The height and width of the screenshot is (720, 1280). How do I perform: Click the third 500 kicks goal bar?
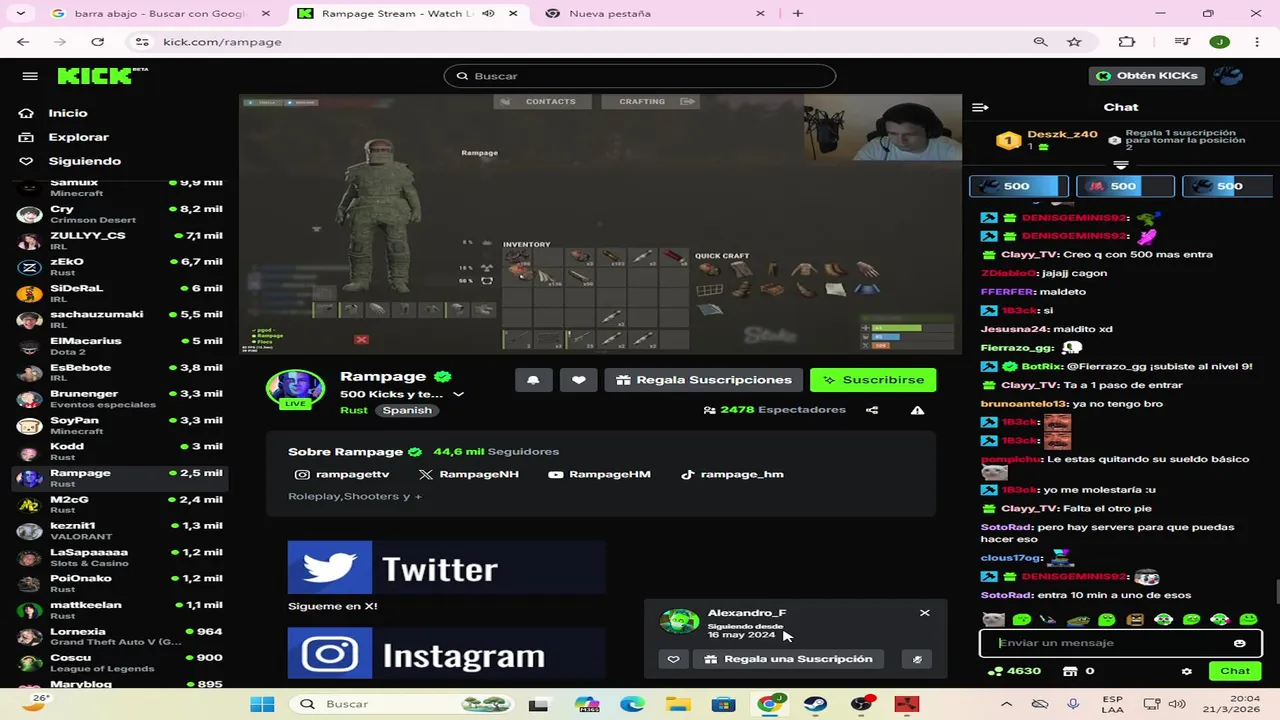click(1227, 186)
